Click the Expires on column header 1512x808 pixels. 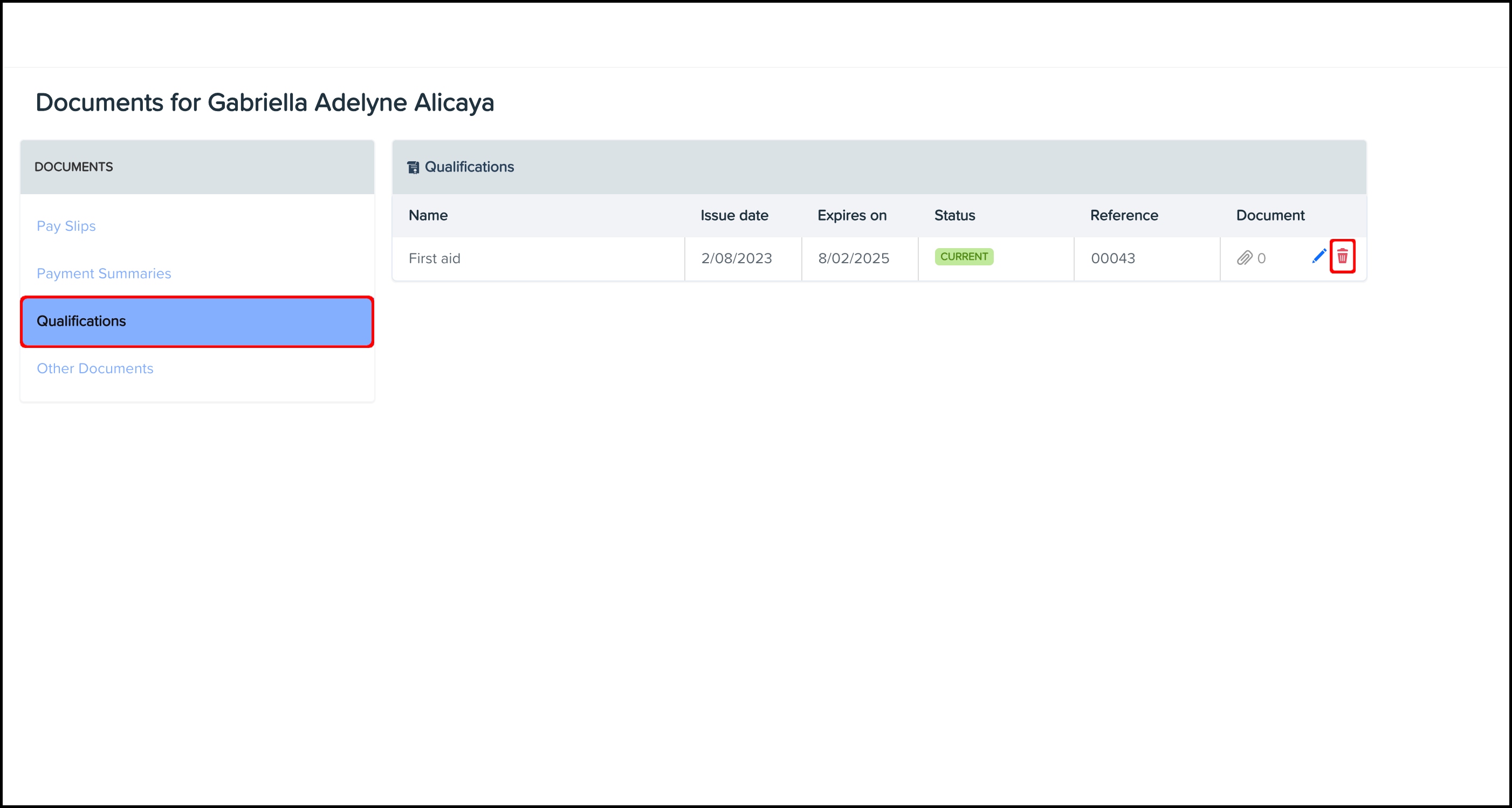851,216
